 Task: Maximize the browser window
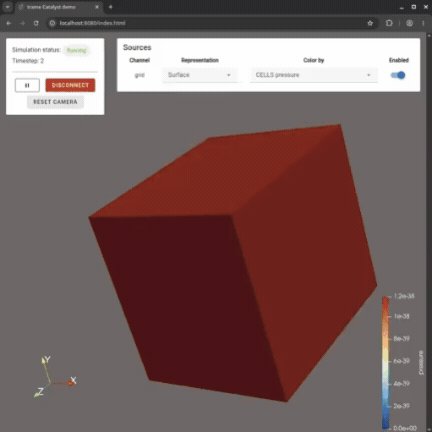coord(414,7)
